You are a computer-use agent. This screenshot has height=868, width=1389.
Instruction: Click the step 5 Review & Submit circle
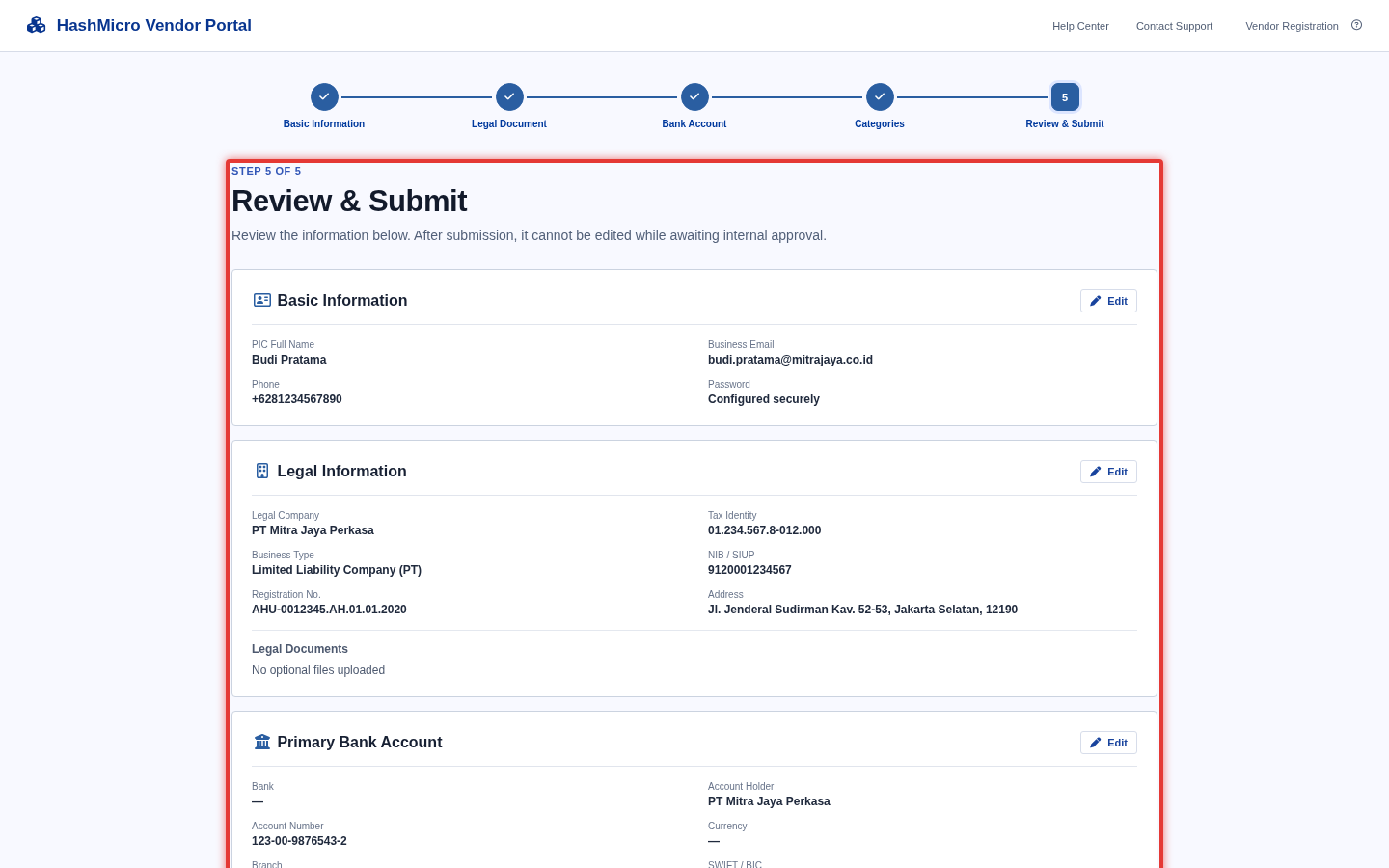pyautogui.click(x=1065, y=96)
